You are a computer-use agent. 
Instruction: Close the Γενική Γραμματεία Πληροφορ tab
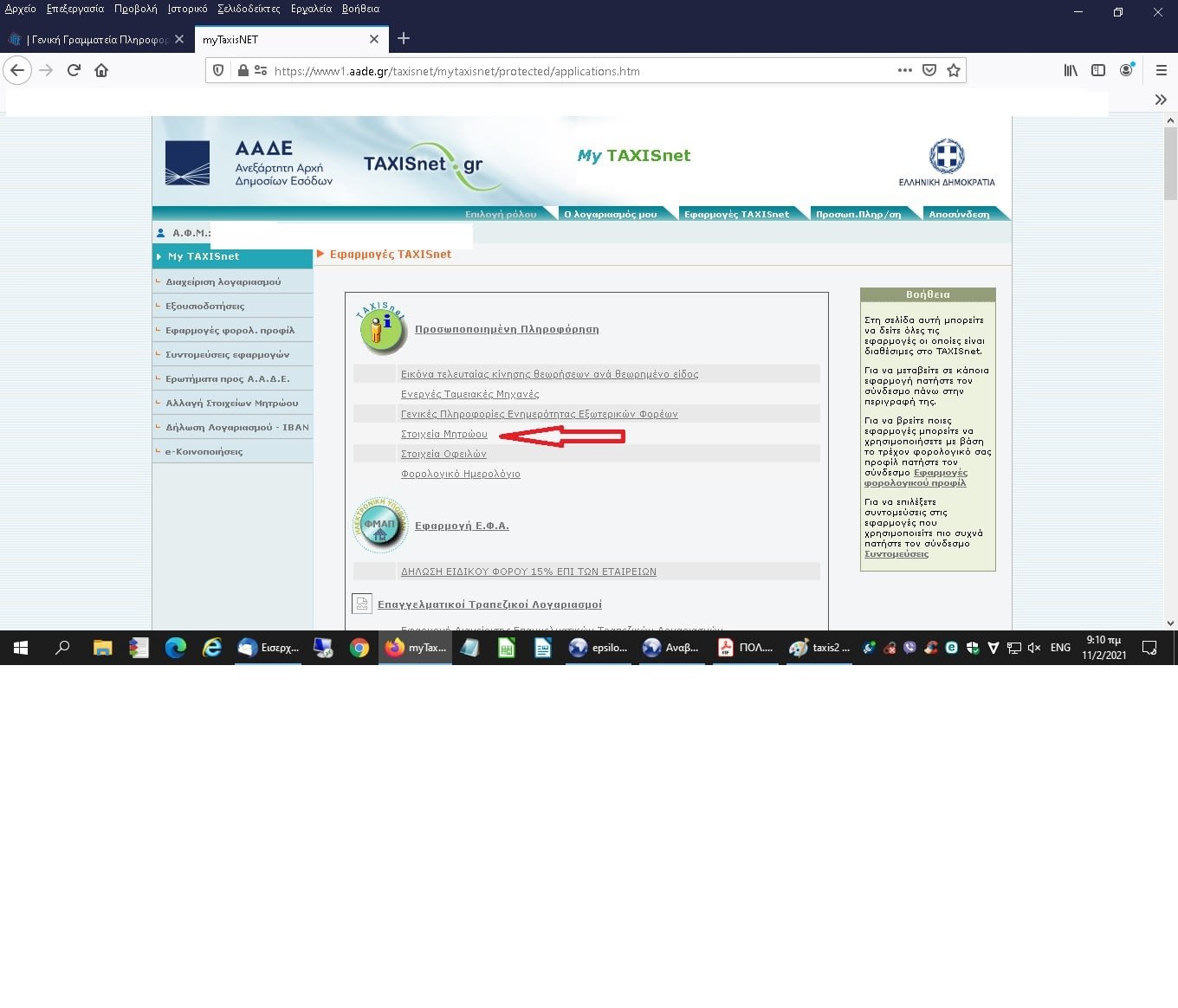(x=179, y=39)
